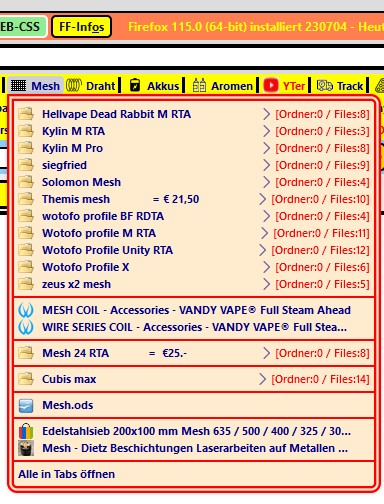Image resolution: width=384 pixels, height=504 pixels.
Task: Expand the Hellvape Dead Rabbit M RTA arrow
Action: (266, 114)
